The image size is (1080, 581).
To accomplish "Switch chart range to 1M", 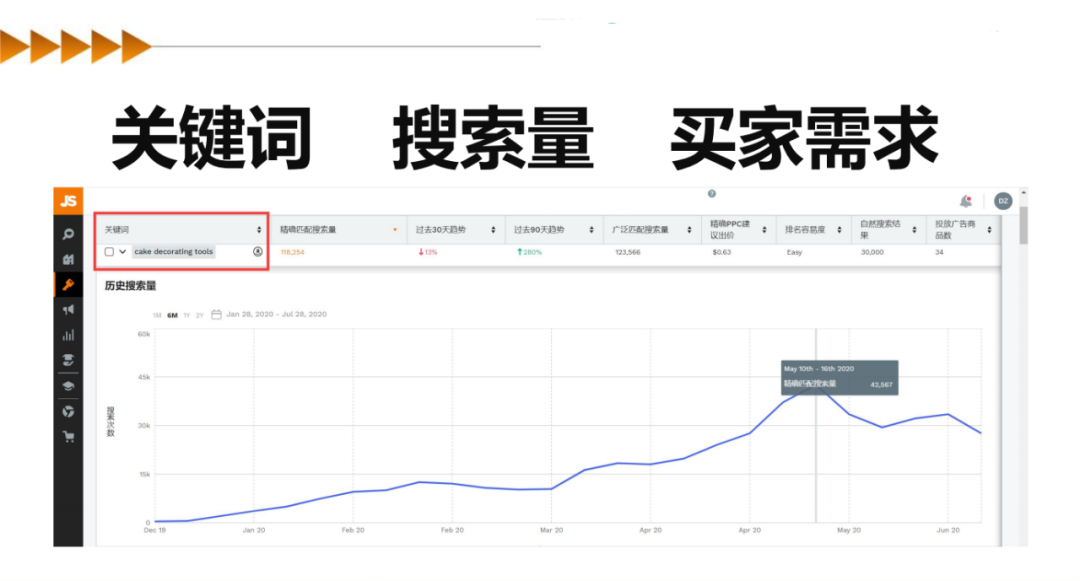I will pos(157,315).
